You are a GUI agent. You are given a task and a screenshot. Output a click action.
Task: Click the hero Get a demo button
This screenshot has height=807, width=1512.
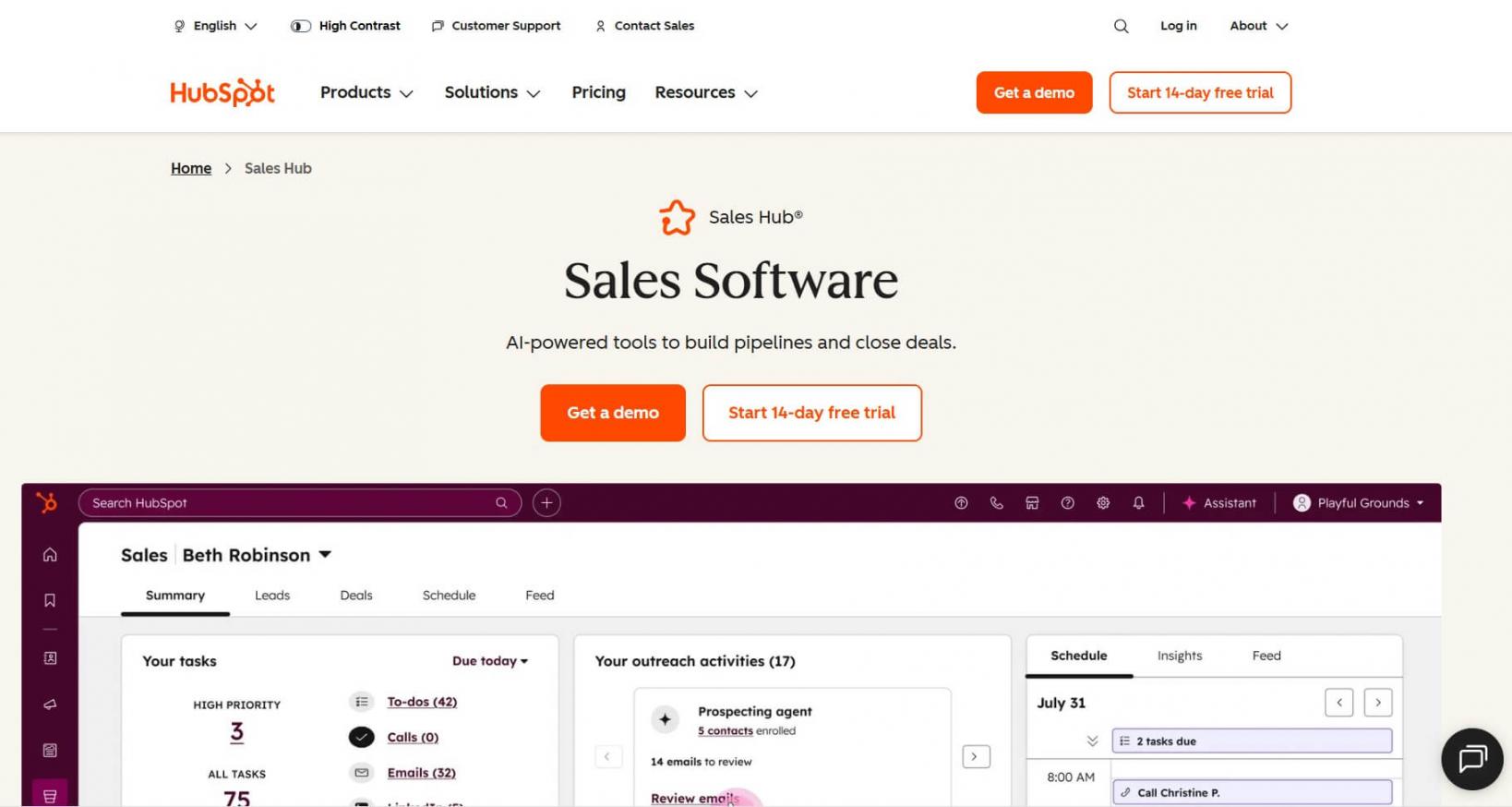pos(613,413)
